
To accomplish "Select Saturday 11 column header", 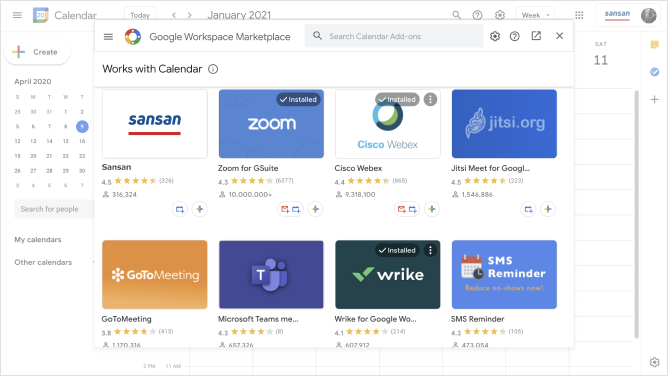I will point(601,55).
